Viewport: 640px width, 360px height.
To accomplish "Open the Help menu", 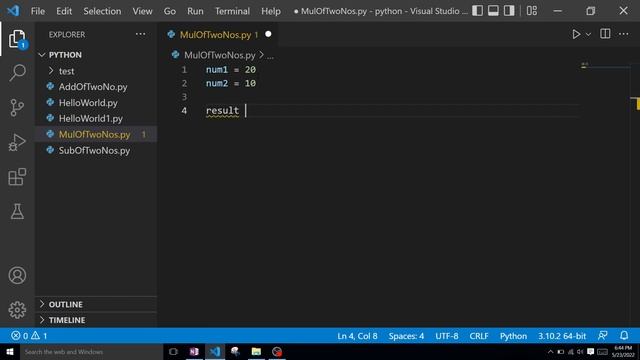I will [x=271, y=11].
